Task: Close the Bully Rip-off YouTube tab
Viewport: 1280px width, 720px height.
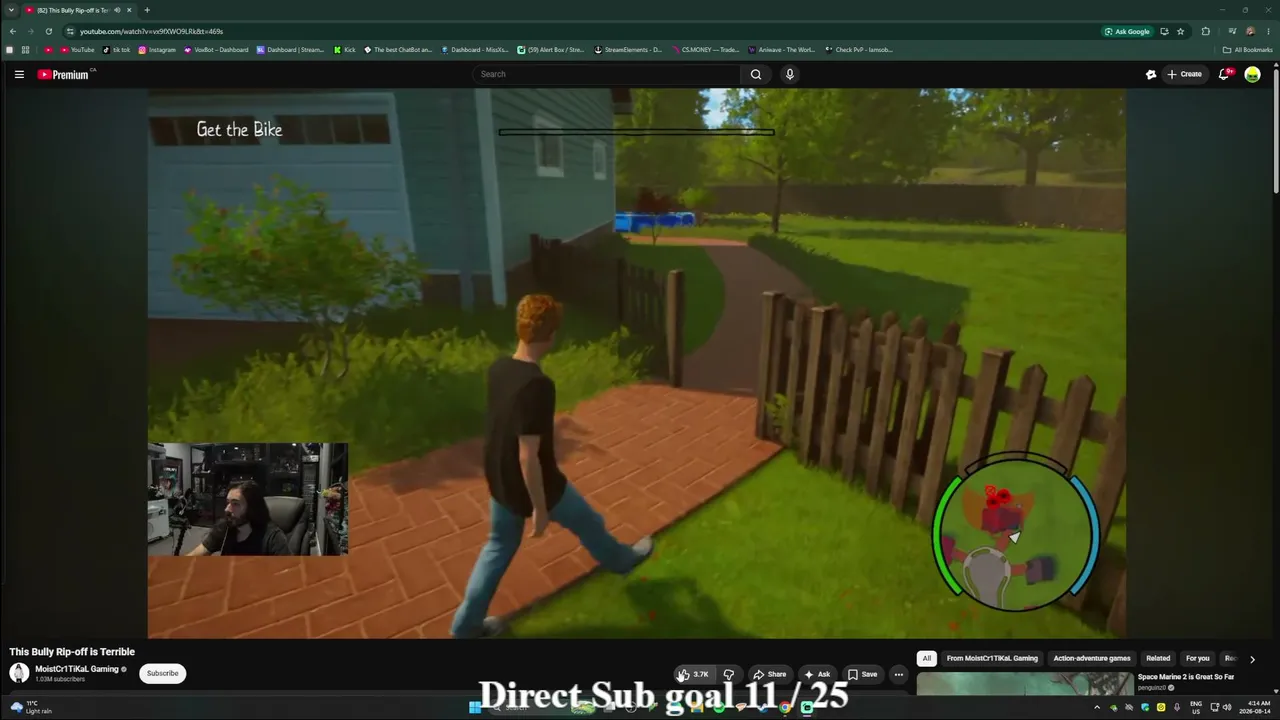Action: pyautogui.click(x=129, y=10)
